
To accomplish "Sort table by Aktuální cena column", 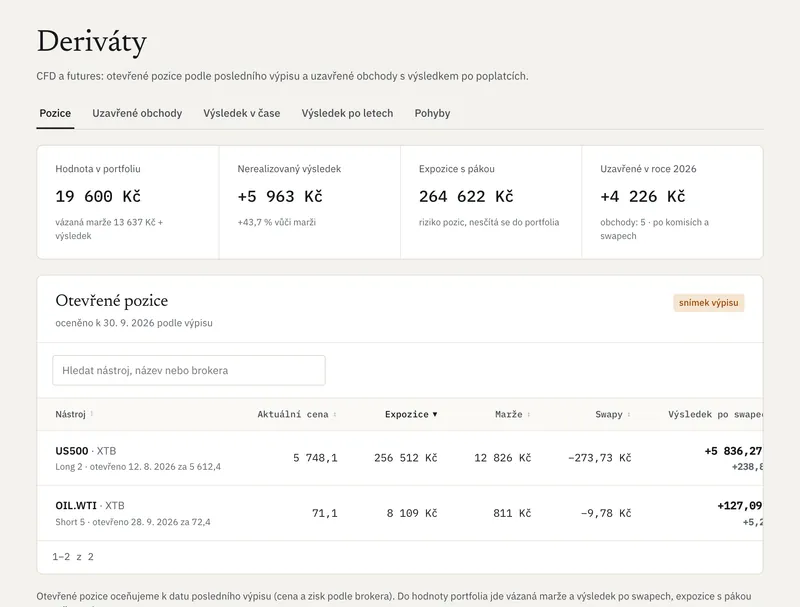I will pyautogui.click(x=297, y=414).
